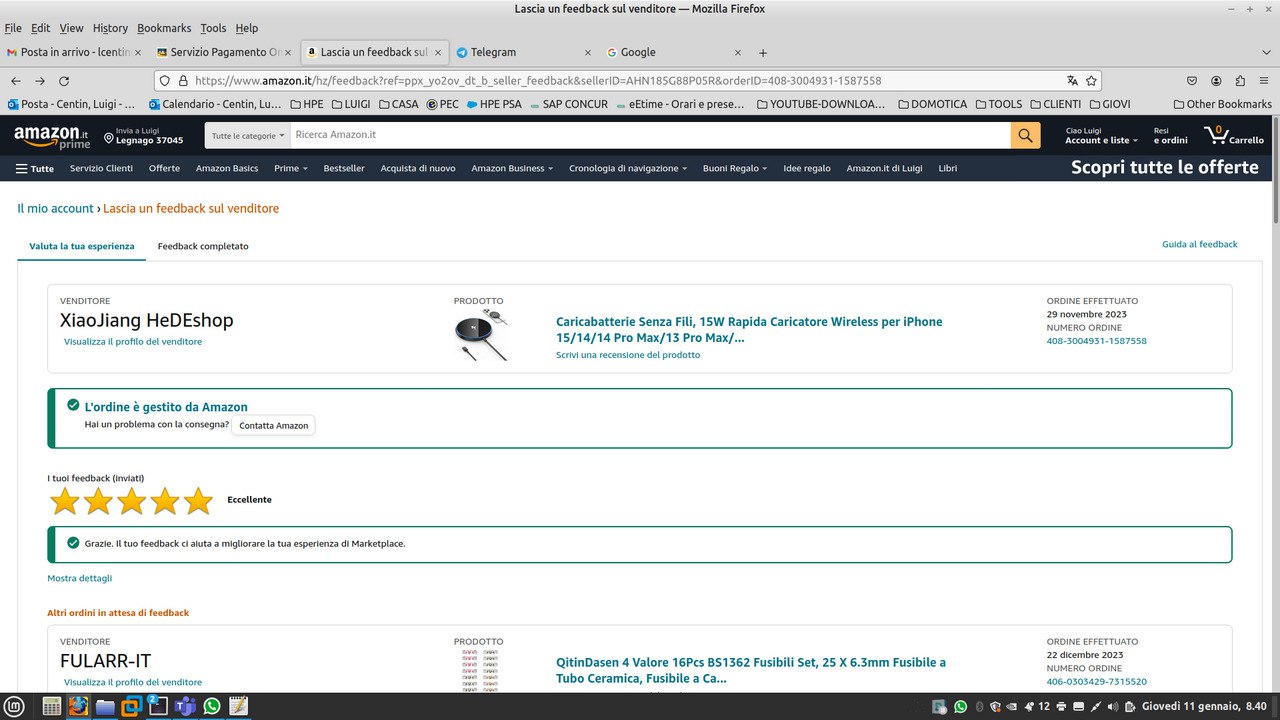Click the Amazon.it Prime logo
Viewport: 1280px width, 720px height.
(x=51, y=136)
